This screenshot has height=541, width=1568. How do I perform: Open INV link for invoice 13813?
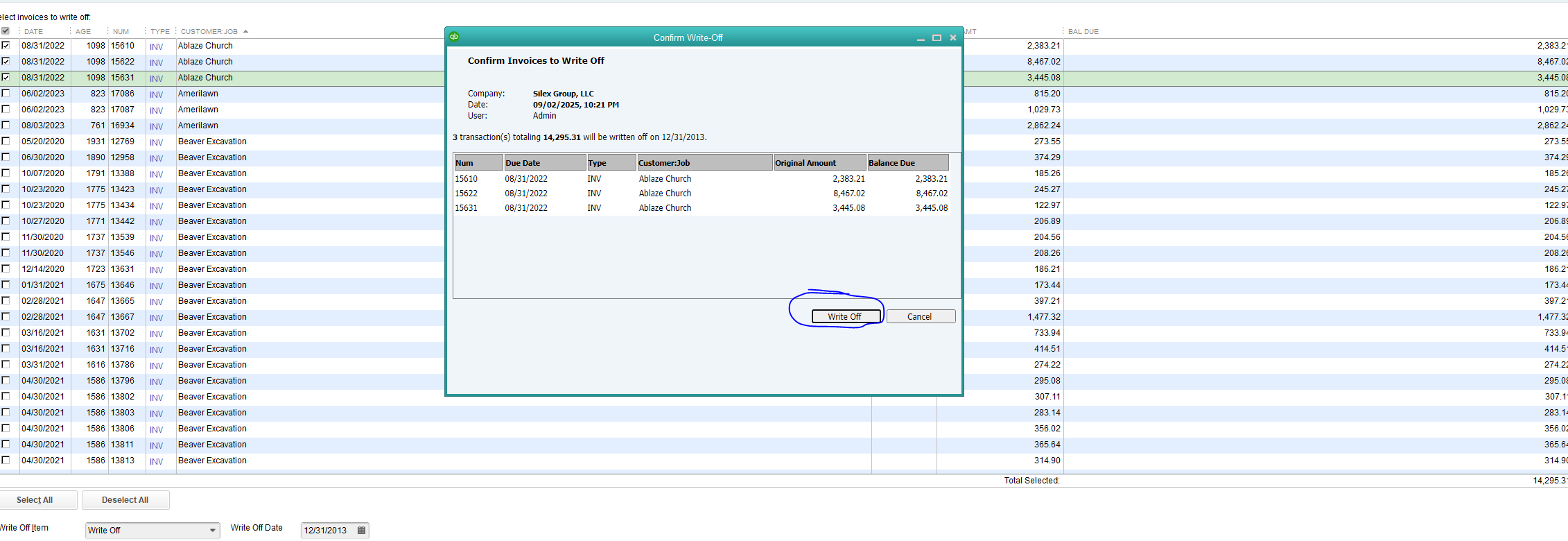(156, 461)
